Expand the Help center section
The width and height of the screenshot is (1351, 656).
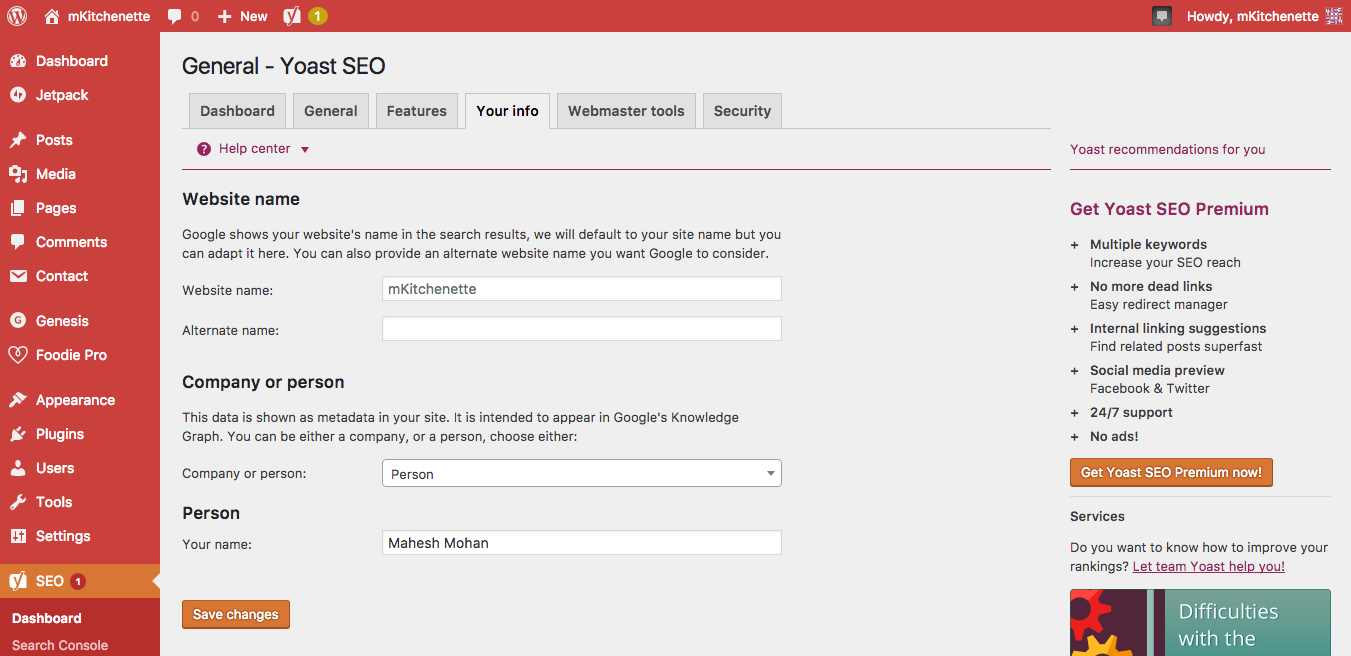(x=255, y=149)
